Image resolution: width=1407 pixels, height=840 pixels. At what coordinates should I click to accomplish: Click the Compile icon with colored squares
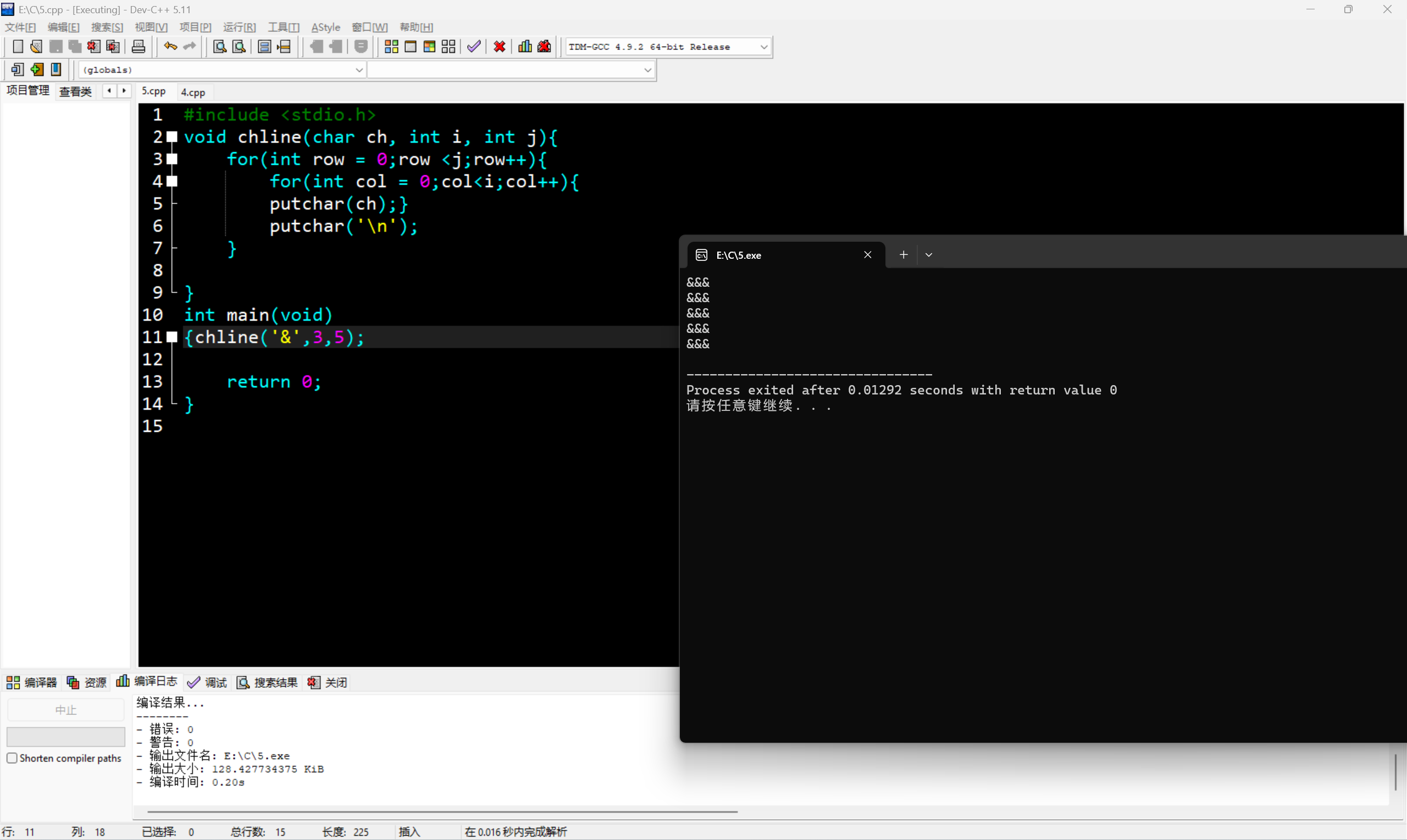(x=391, y=46)
